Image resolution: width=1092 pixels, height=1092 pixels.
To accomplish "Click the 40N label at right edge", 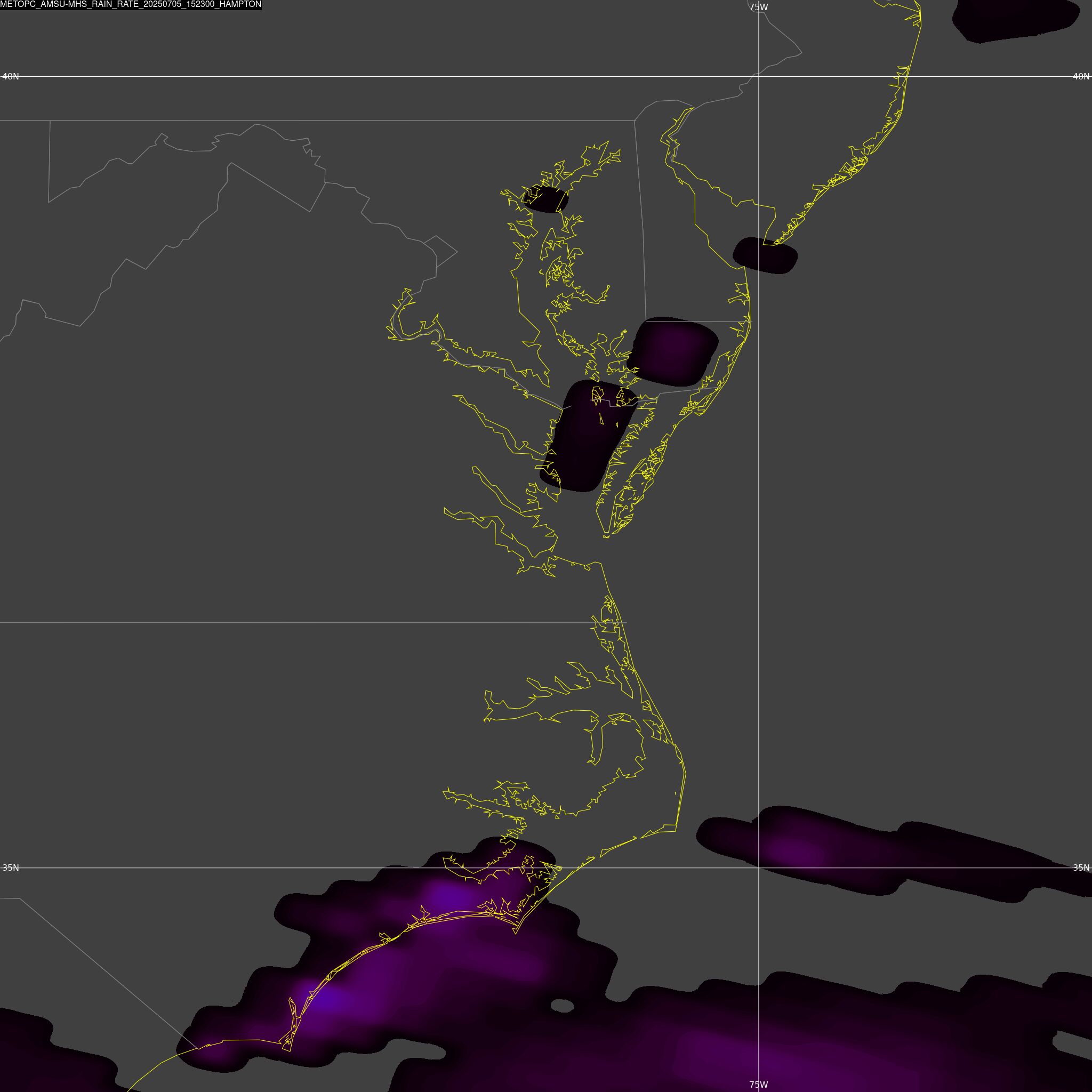I will click(1081, 76).
